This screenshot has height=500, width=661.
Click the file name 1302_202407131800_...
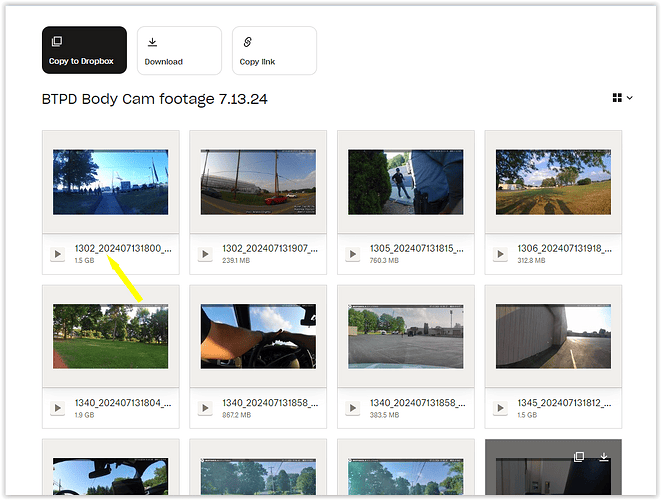123,248
